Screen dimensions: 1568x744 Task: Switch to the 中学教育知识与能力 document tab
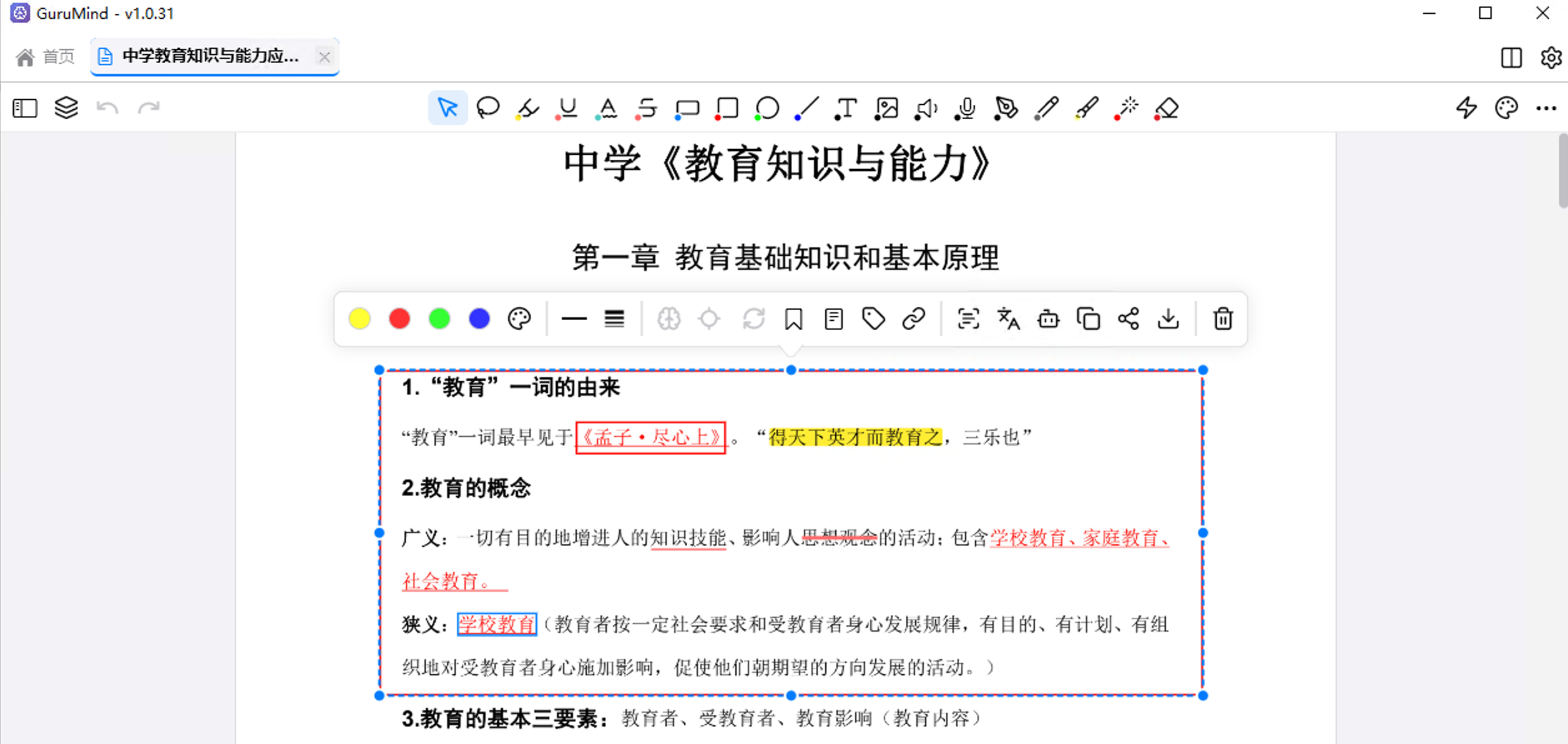pos(215,56)
